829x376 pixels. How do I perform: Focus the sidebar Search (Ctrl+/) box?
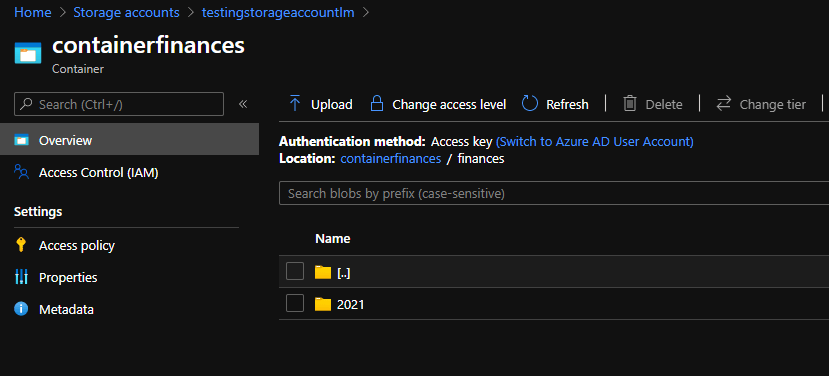(x=119, y=104)
